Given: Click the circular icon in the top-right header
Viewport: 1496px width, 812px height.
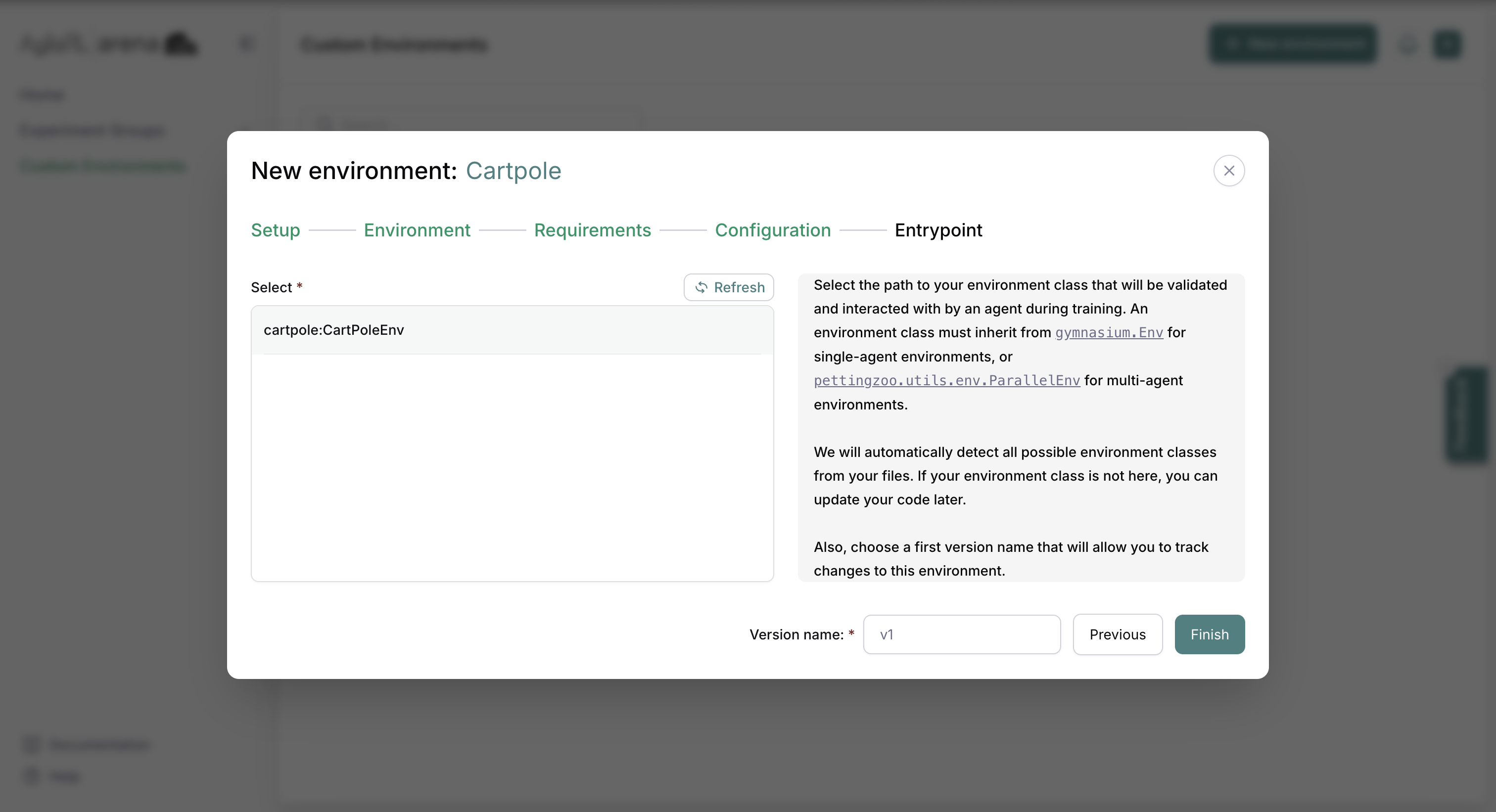Looking at the screenshot, I should 1407,44.
